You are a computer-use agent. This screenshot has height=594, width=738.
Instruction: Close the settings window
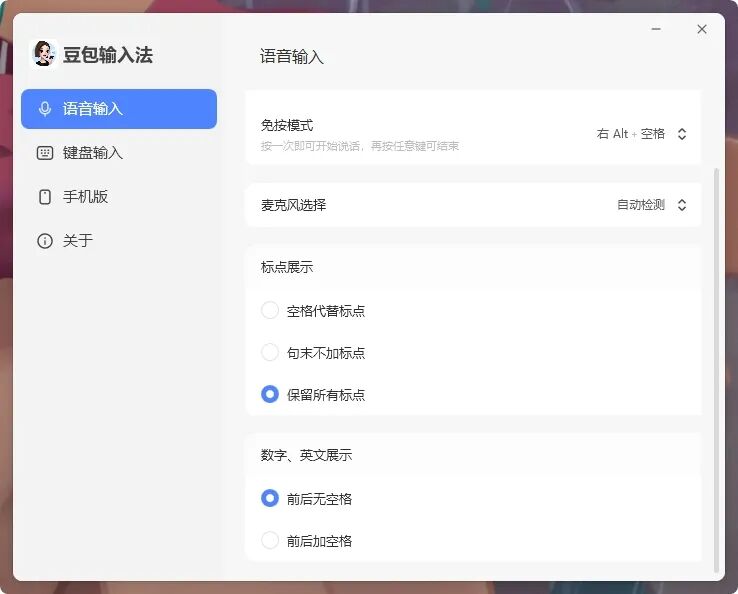702,29
